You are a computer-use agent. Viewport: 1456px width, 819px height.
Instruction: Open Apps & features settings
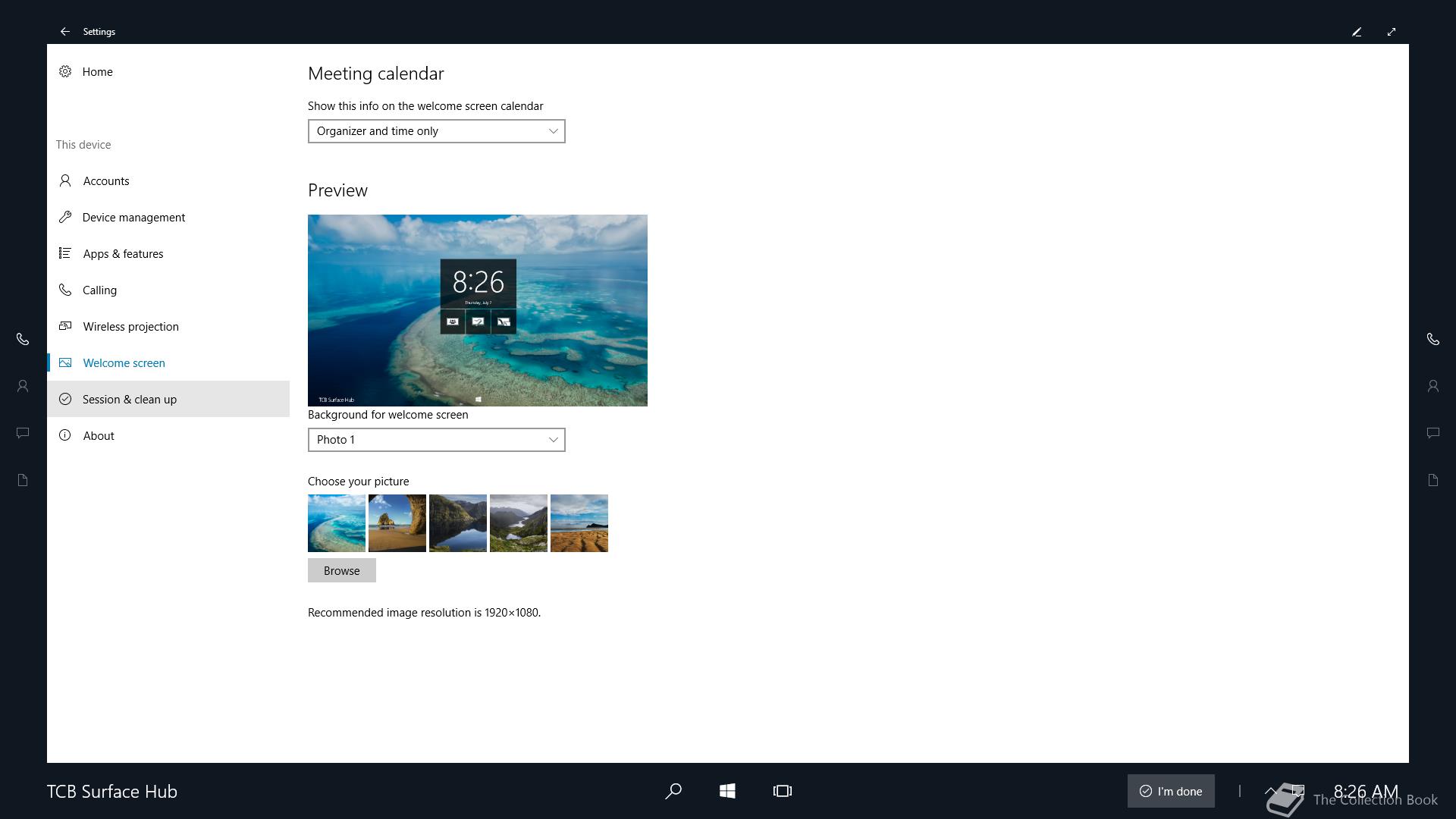click(168, 253)
